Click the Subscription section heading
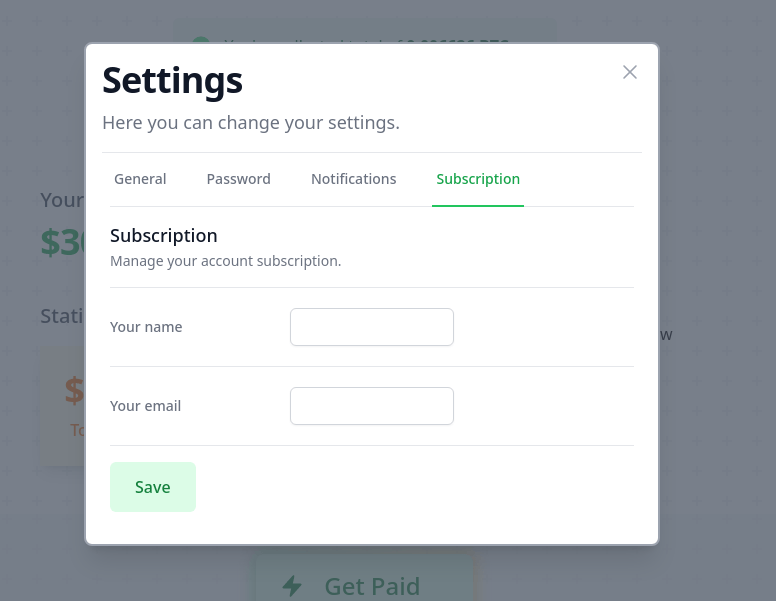The height and width of the screenshot is (601, 776). [x=164, y=236]
